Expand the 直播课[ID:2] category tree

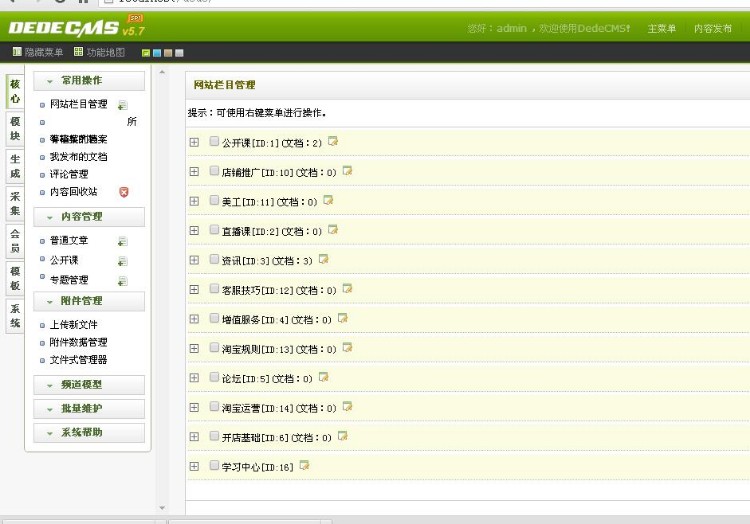[194, 230]
